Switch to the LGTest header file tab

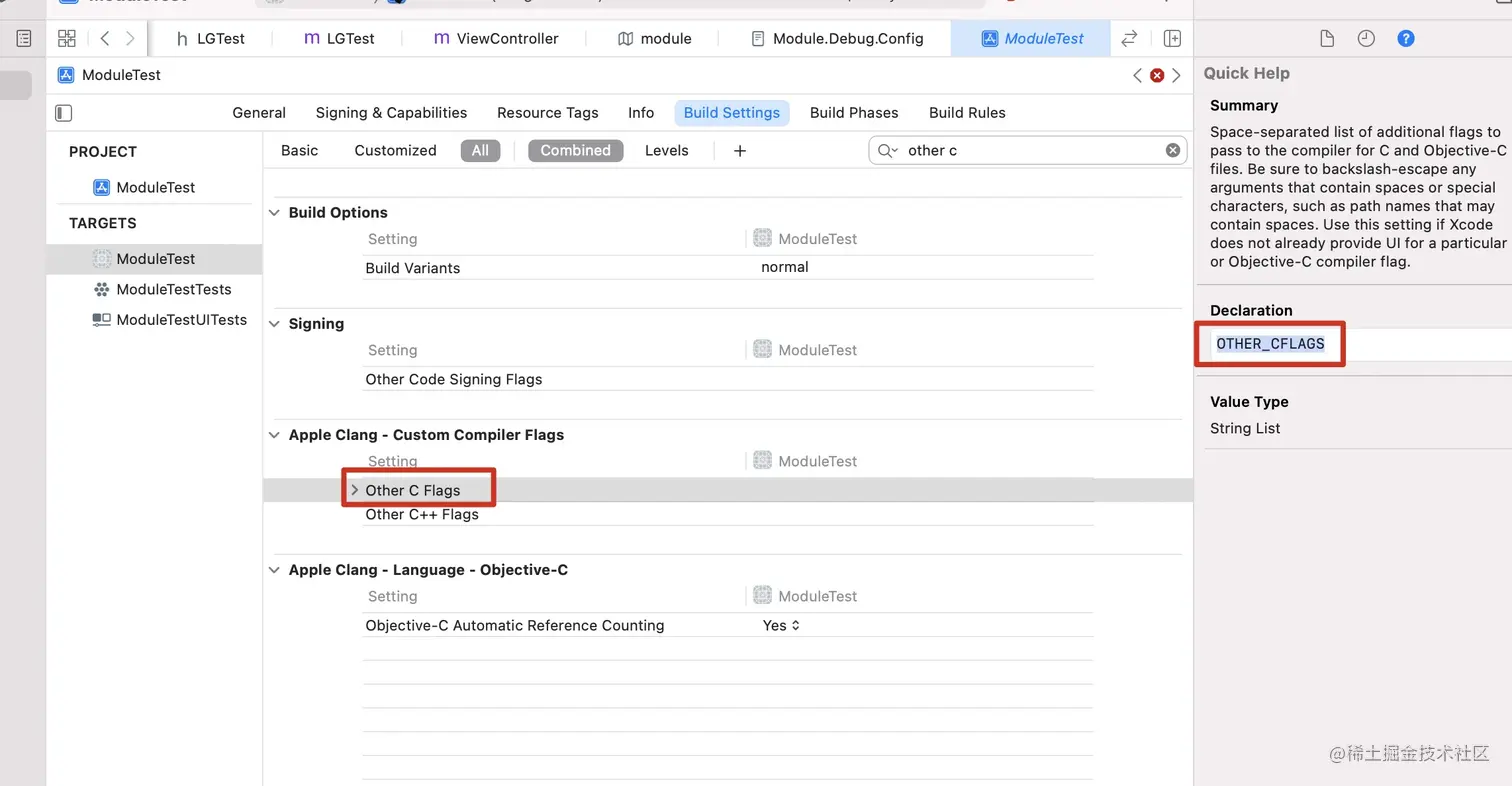[x=209, y=39]
